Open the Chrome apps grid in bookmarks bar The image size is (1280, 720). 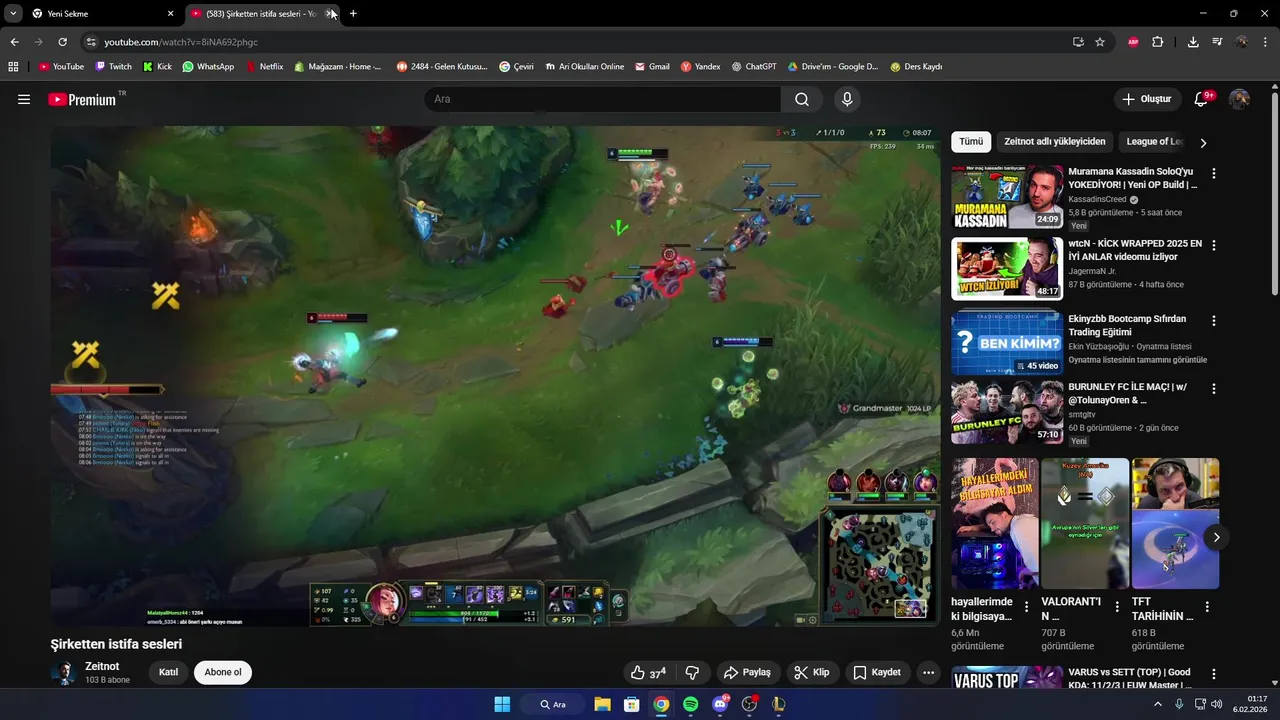click(13, 67)
